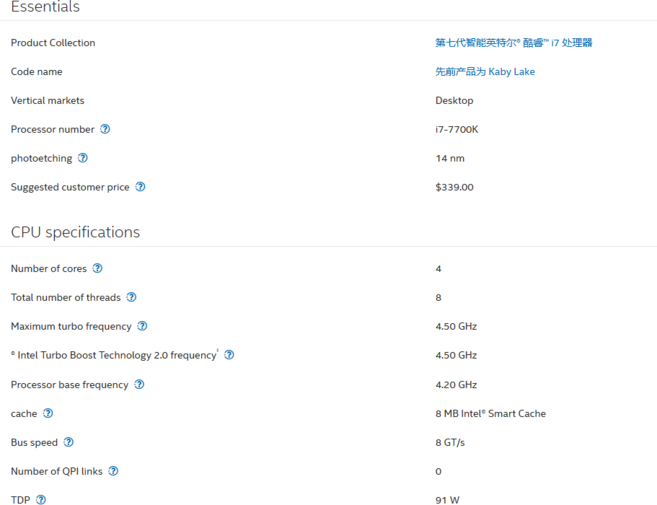Screen dimensions: 657x505
Task: Click the 8 GT/s bus speed value
Action: click(450, 443)
